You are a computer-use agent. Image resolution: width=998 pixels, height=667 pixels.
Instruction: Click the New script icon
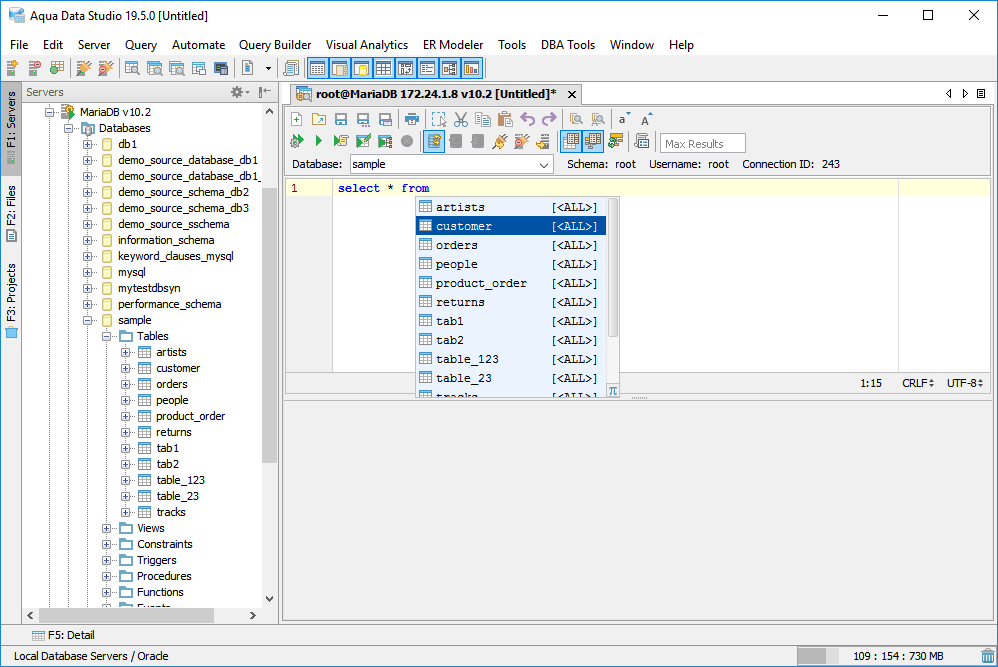(x=296, y=119)
